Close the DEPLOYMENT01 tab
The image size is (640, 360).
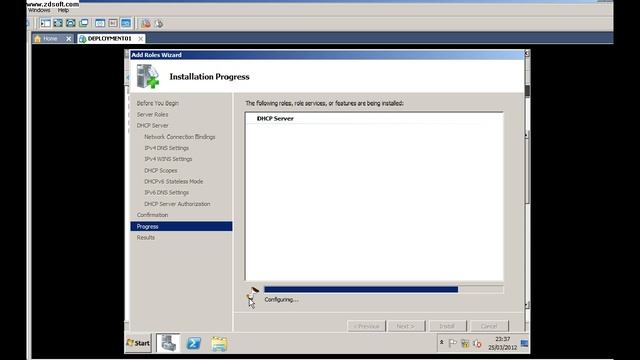click(x=140, y=39)
